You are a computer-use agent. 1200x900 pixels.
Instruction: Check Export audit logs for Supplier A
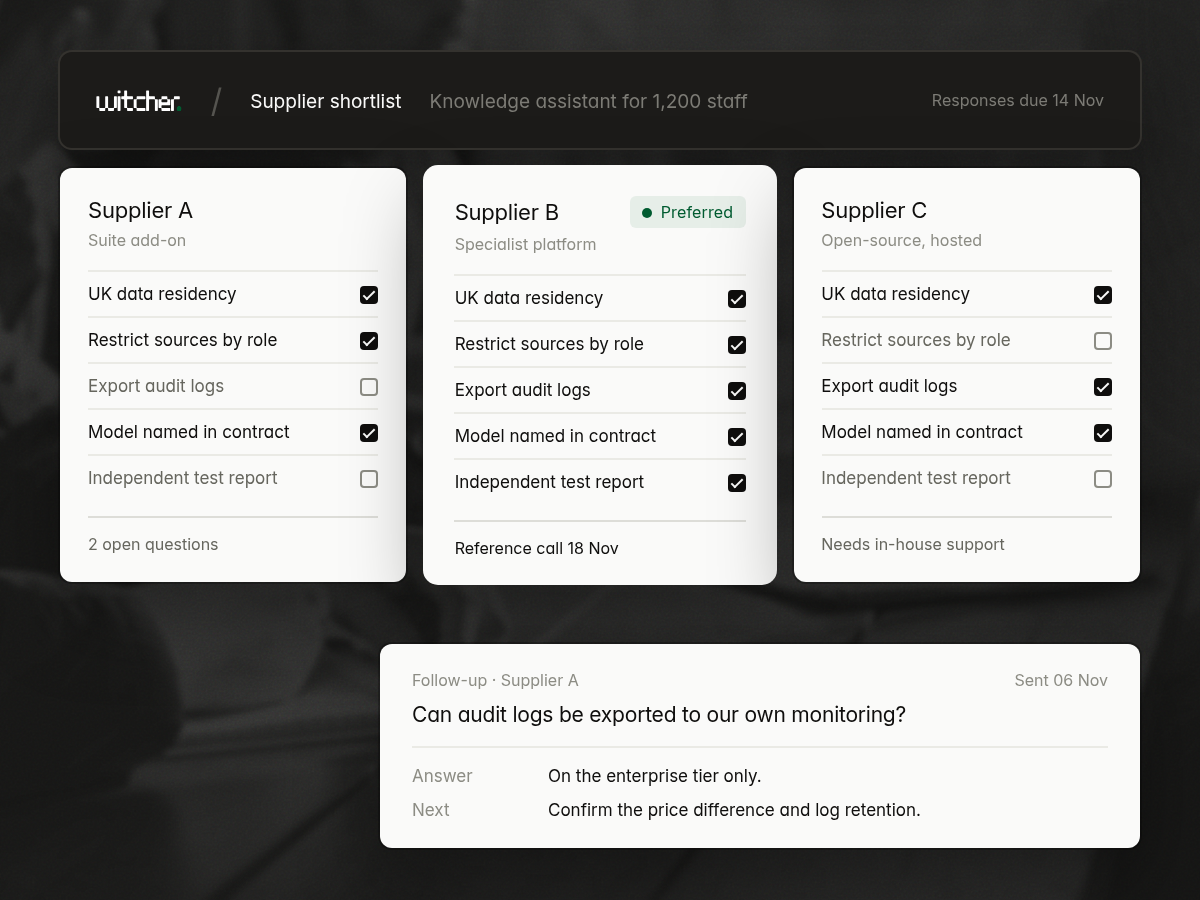coord(369,387)
